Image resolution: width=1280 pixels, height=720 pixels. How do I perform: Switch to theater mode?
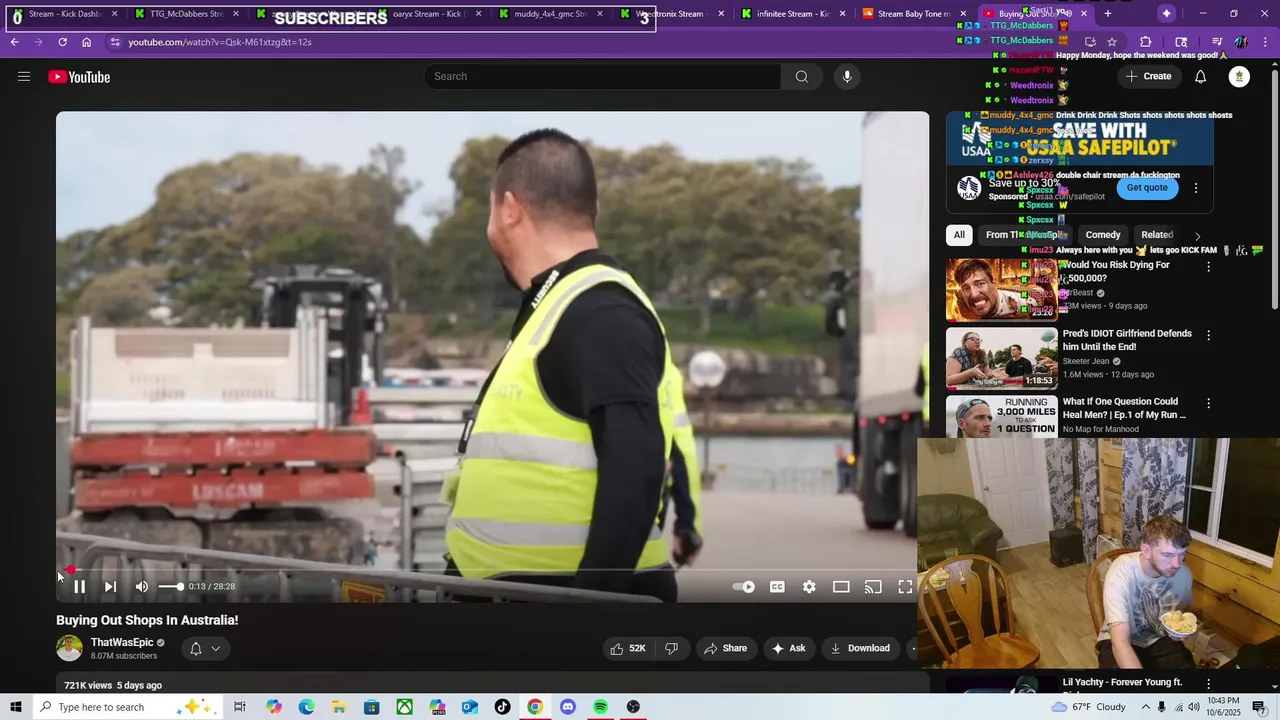pos(841,587)
